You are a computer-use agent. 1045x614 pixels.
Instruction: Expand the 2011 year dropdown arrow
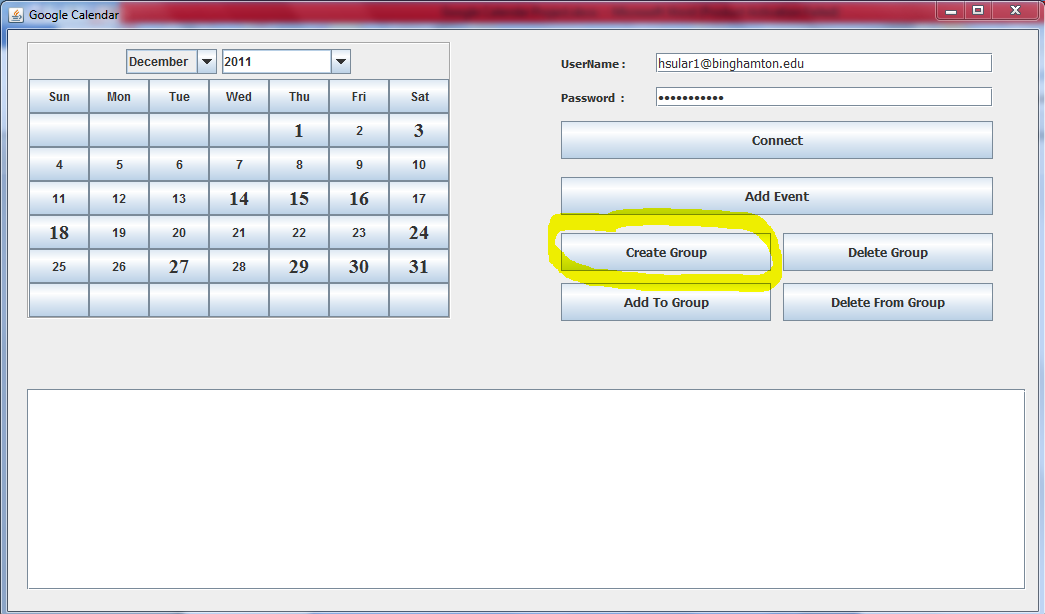341,62
